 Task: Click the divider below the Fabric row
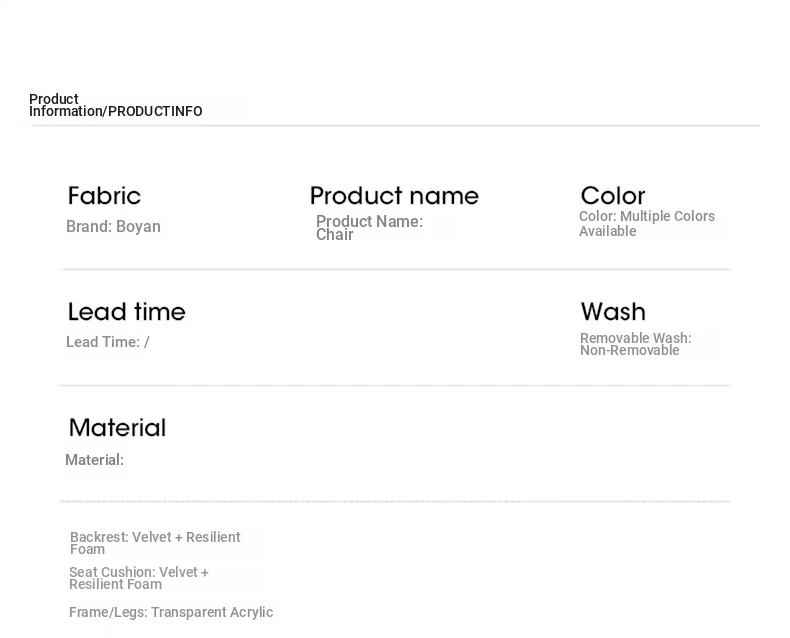[x=395, y=270]
